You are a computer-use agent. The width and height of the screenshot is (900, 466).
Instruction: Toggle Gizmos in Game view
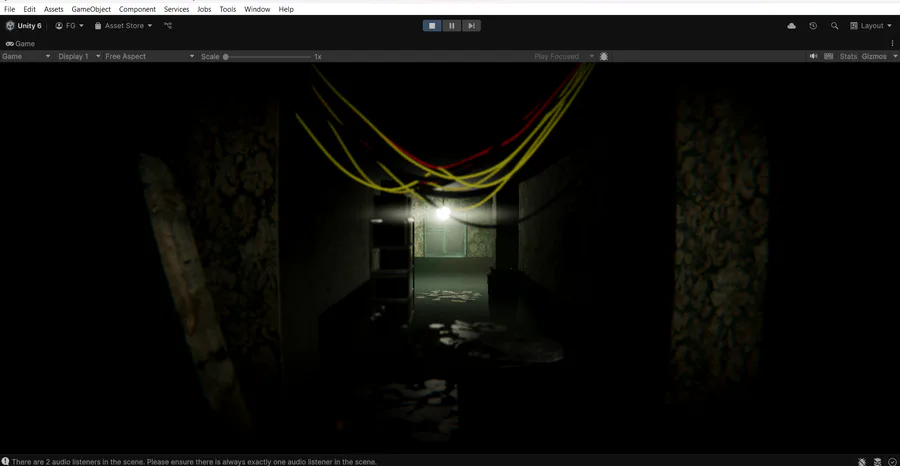[x=874, y=56]
